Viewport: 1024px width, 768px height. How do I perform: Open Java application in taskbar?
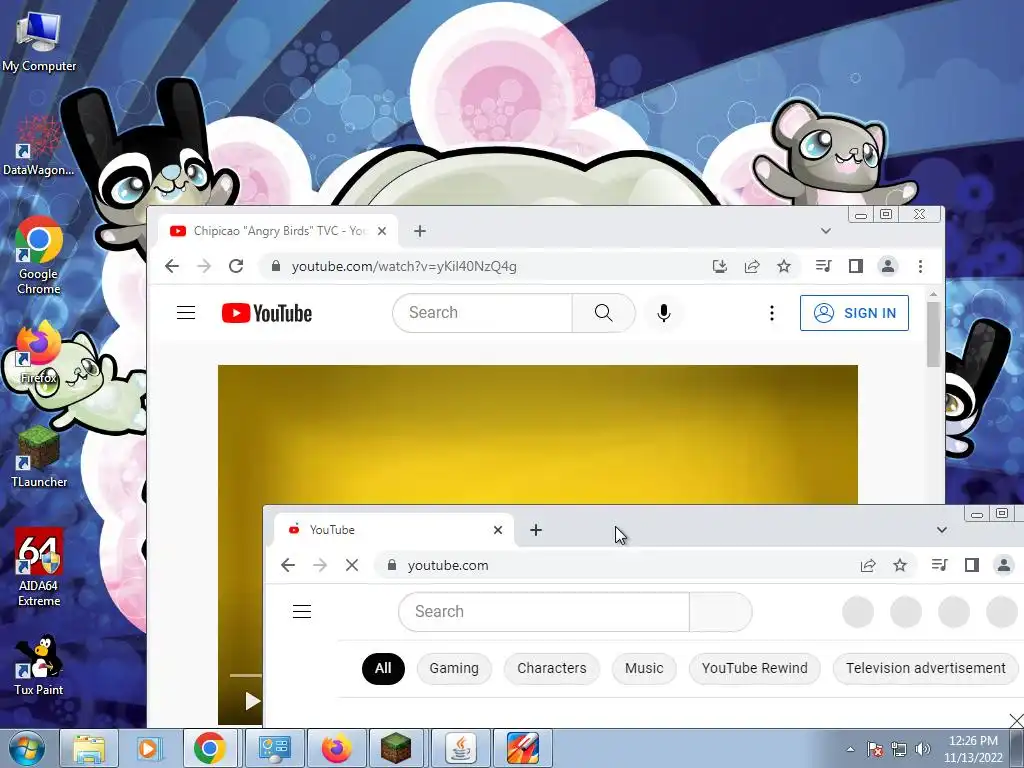(460, 748)
